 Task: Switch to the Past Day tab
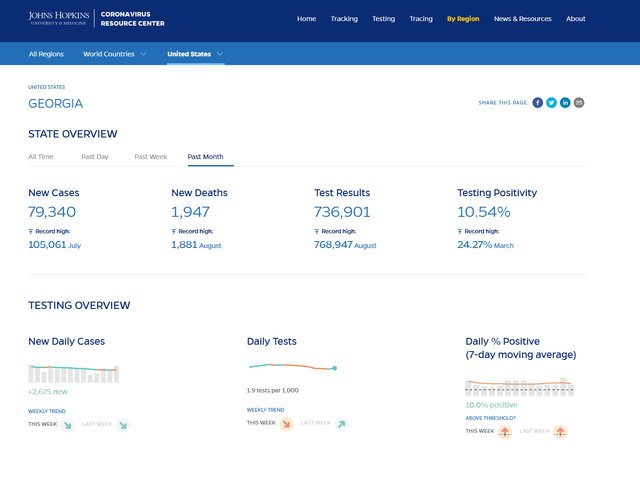click(95, 157)
